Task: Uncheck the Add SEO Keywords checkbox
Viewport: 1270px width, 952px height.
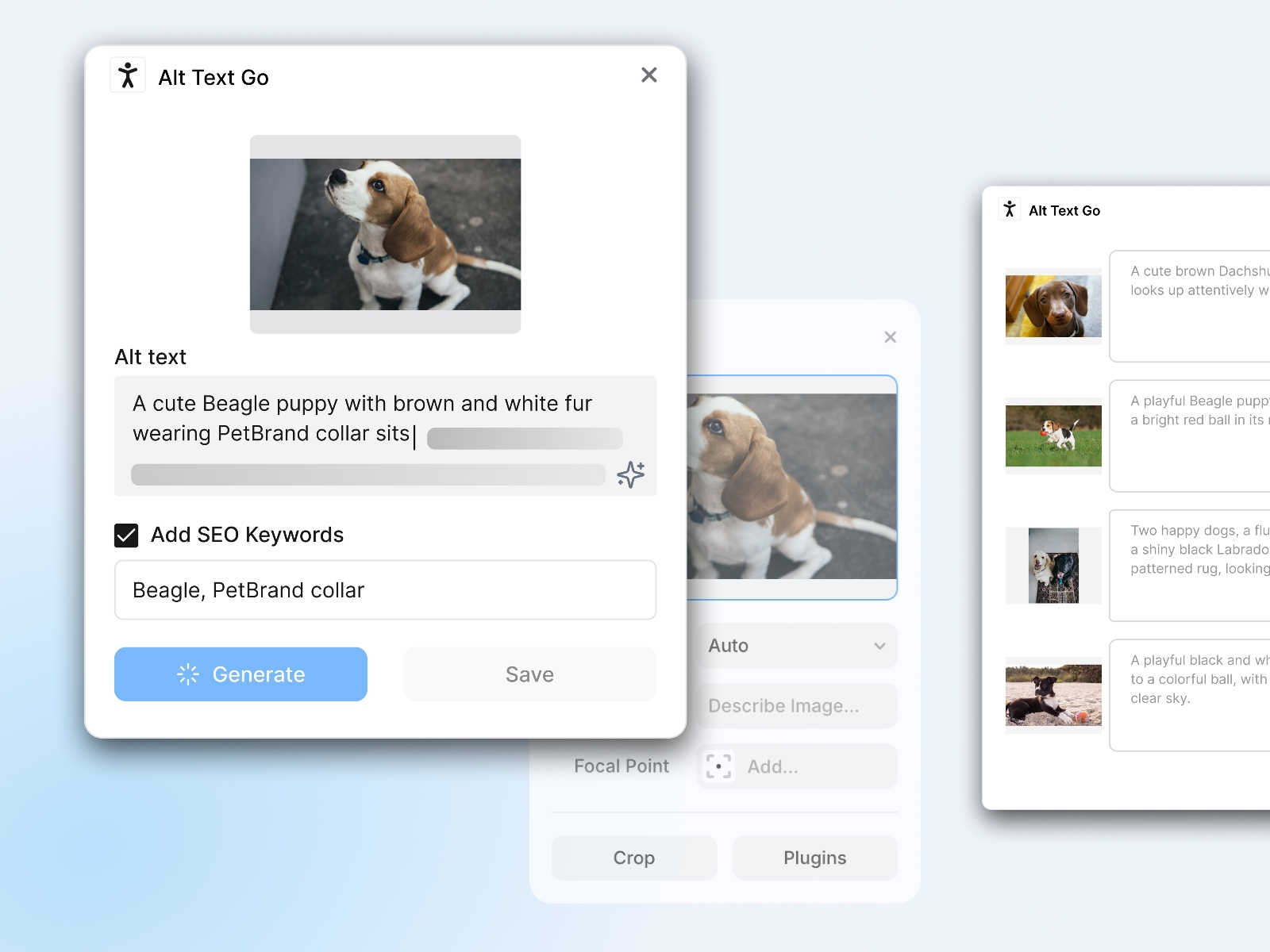Action: coord(125,535)
